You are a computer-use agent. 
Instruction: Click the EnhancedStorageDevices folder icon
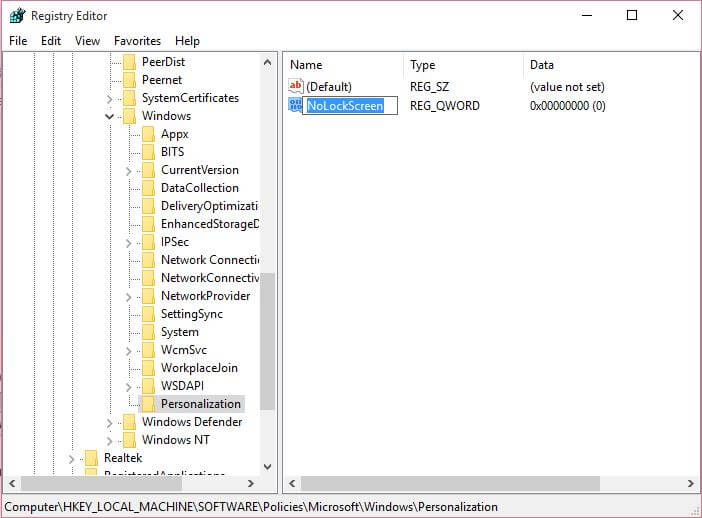149,224
